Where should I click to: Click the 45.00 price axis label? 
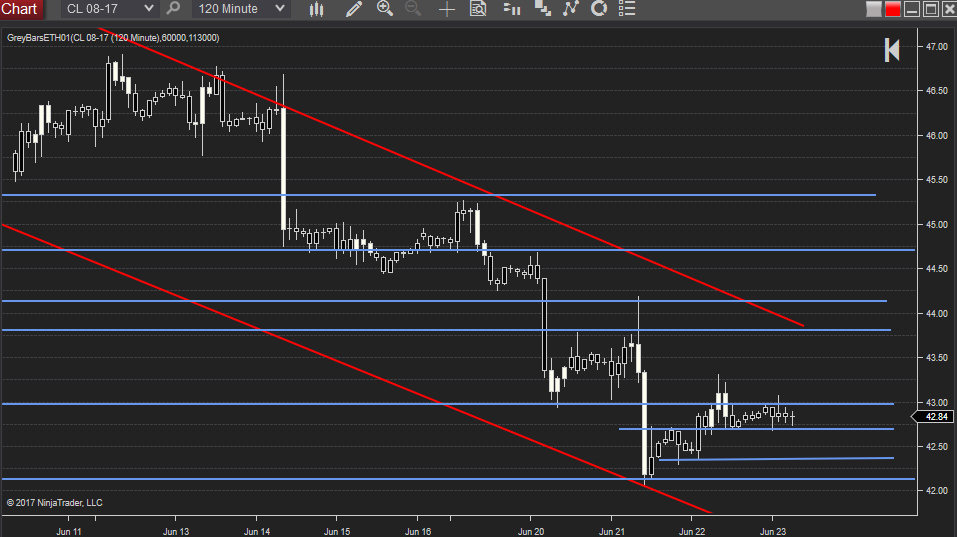point(936,225)
